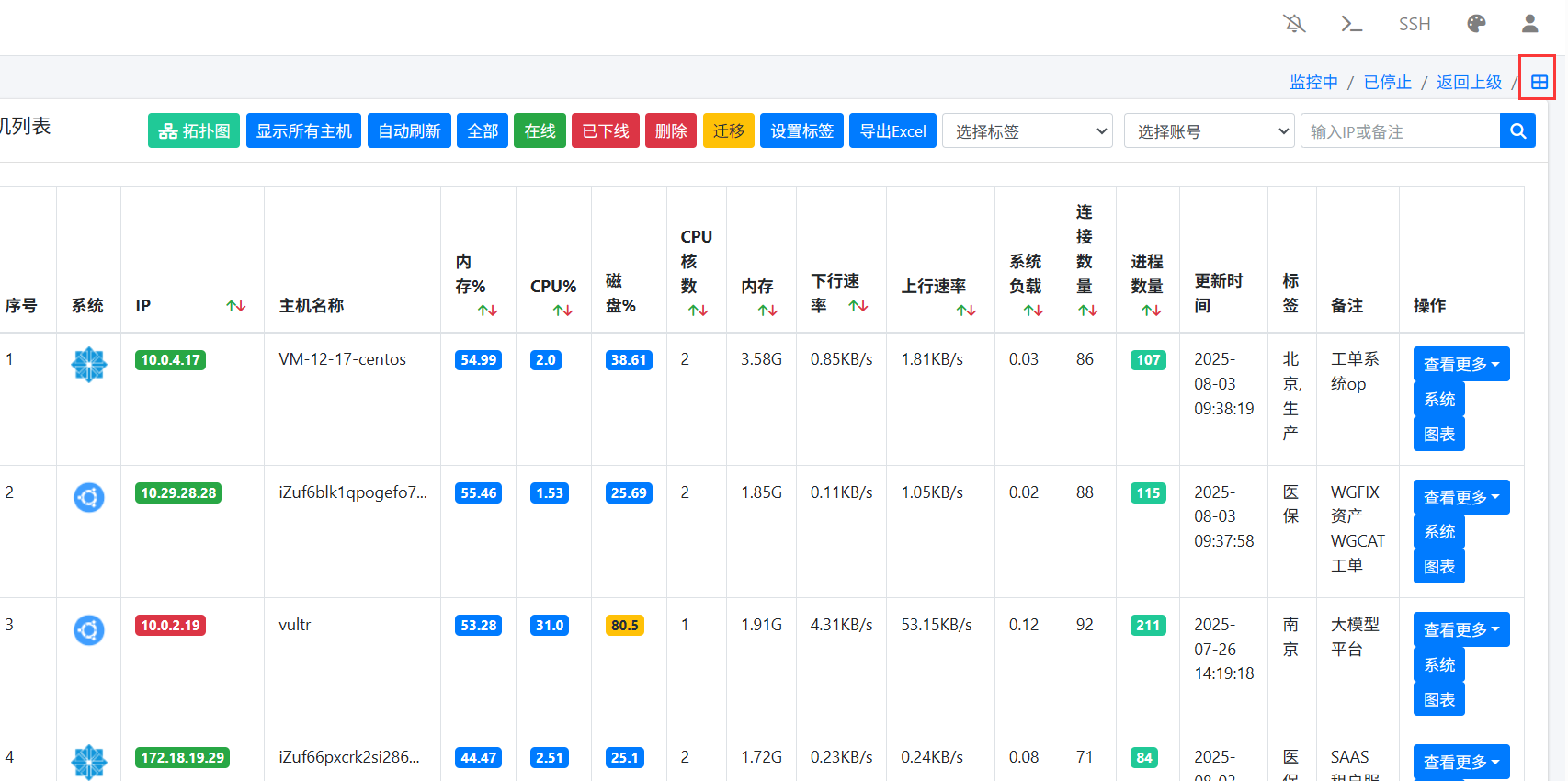
Task: Sort by 进程数量 column arrows
Action: pos(1151,311)
